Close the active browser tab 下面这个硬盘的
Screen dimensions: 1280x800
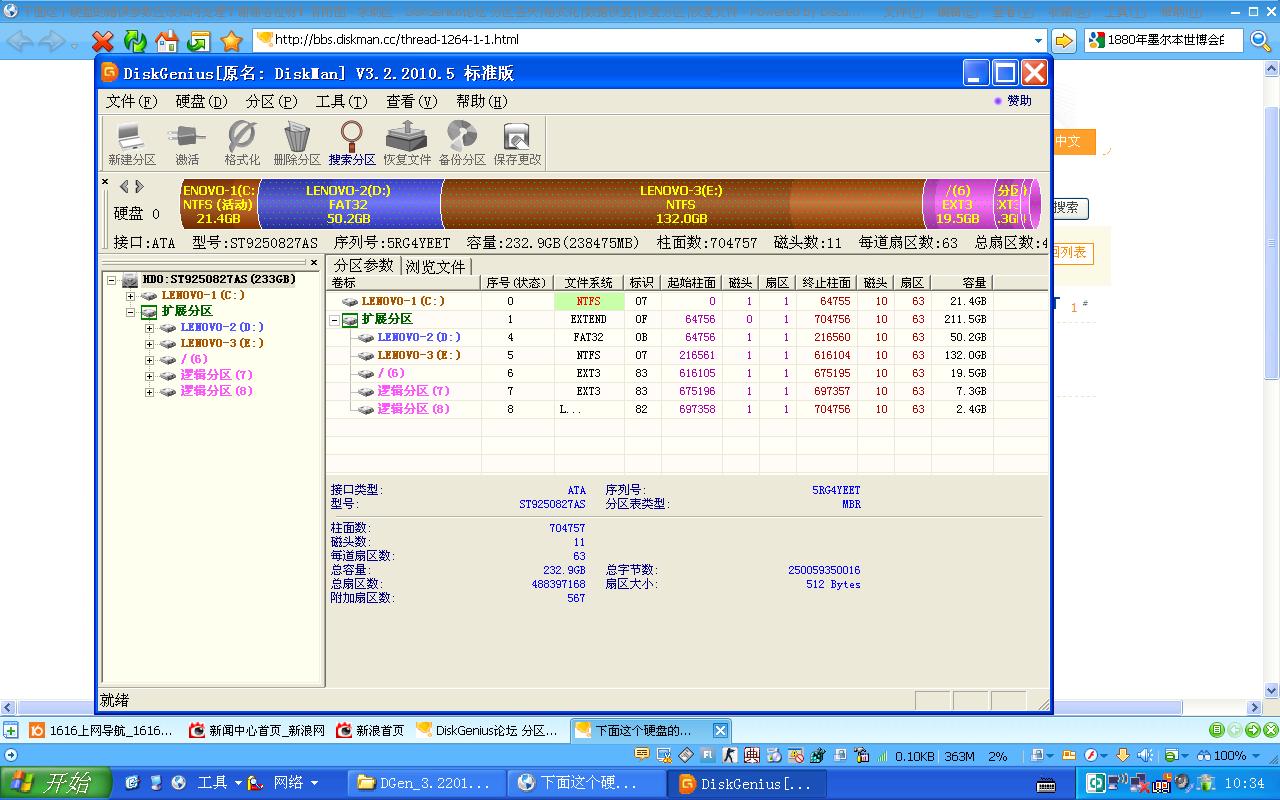719,730
